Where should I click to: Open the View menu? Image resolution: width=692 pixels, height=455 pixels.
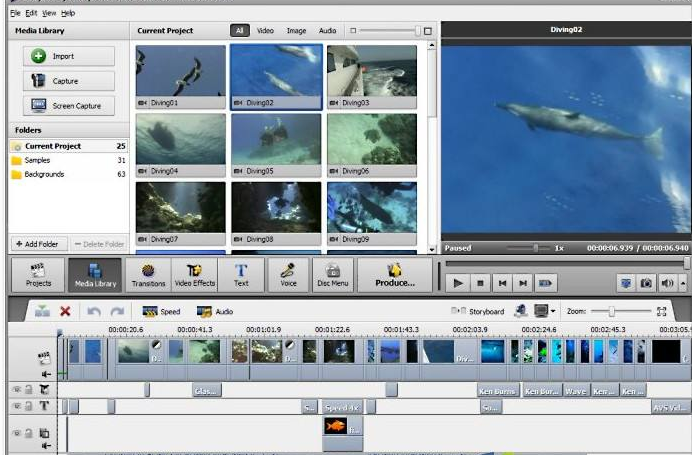click(x=49, y=13)
